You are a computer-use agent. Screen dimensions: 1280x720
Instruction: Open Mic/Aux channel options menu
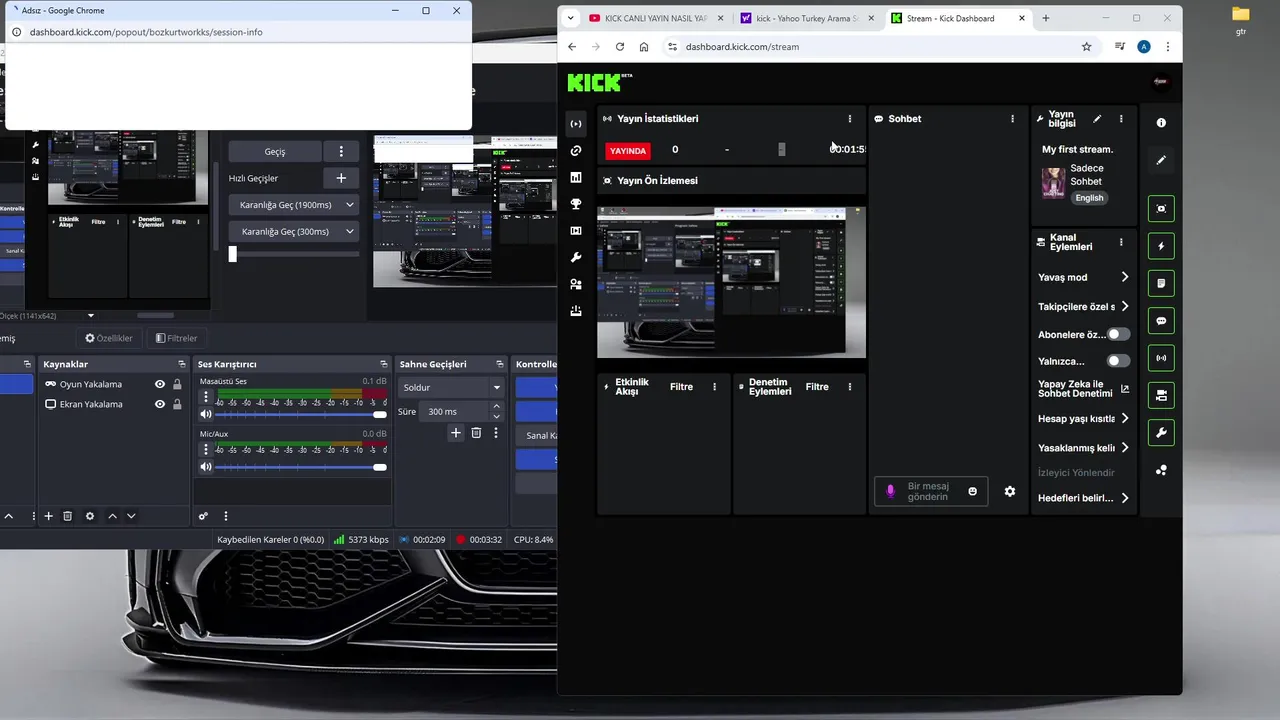(x=206, y=450)
